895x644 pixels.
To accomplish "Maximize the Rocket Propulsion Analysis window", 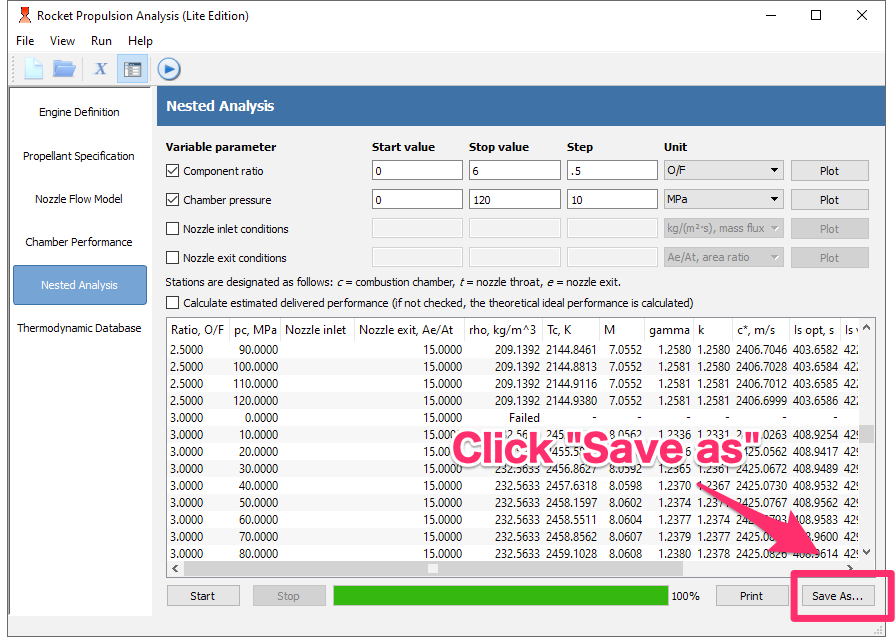I will click(x=816, y=15).
